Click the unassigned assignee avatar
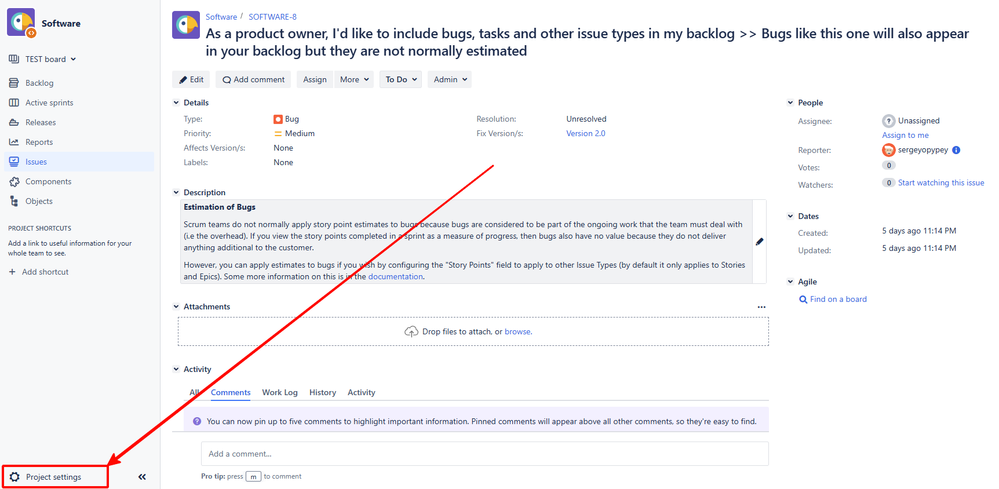999x489 pixels. tap(888, 120)
